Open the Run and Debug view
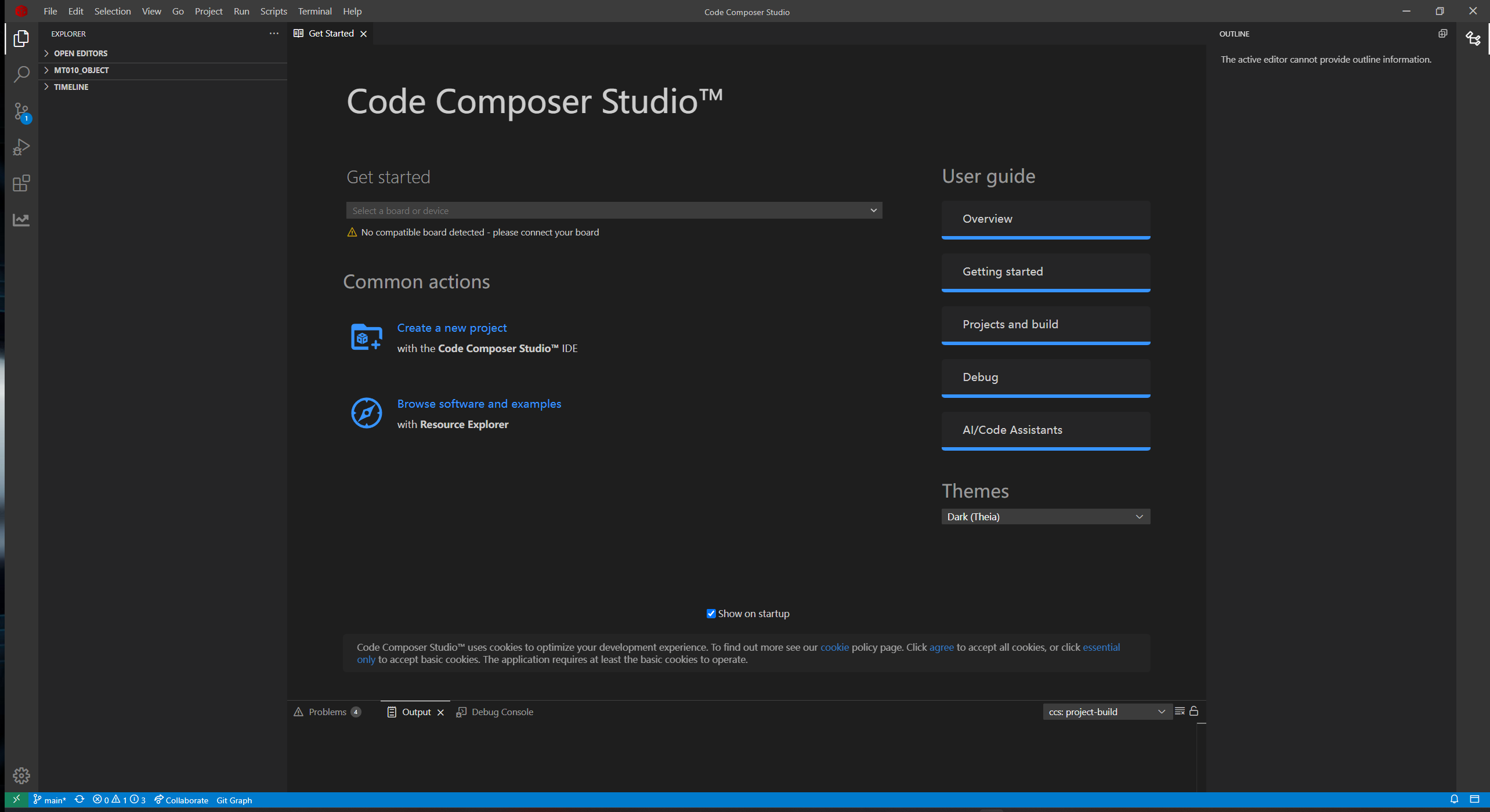The height and width of the screenshot is (812, 1490). (21, 147)
